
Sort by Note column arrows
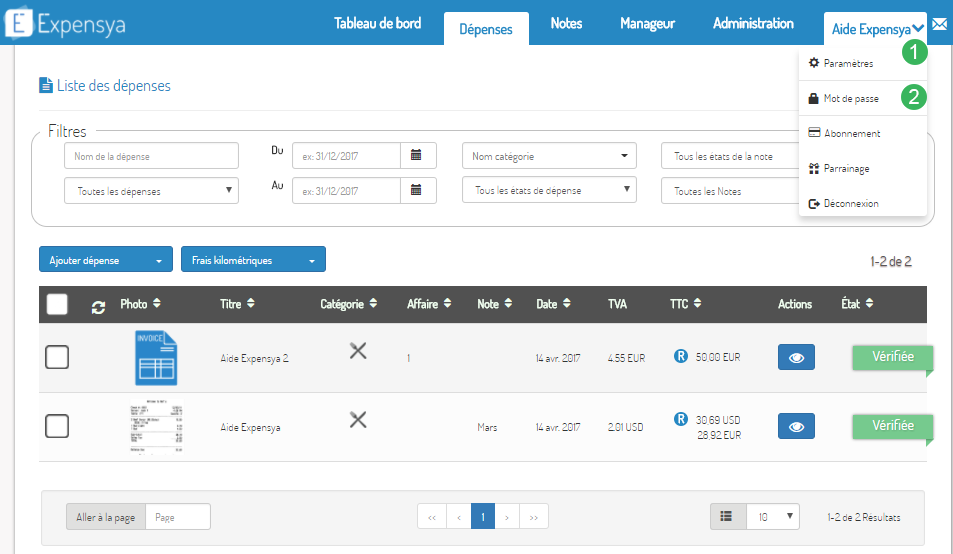pos(508,303)
